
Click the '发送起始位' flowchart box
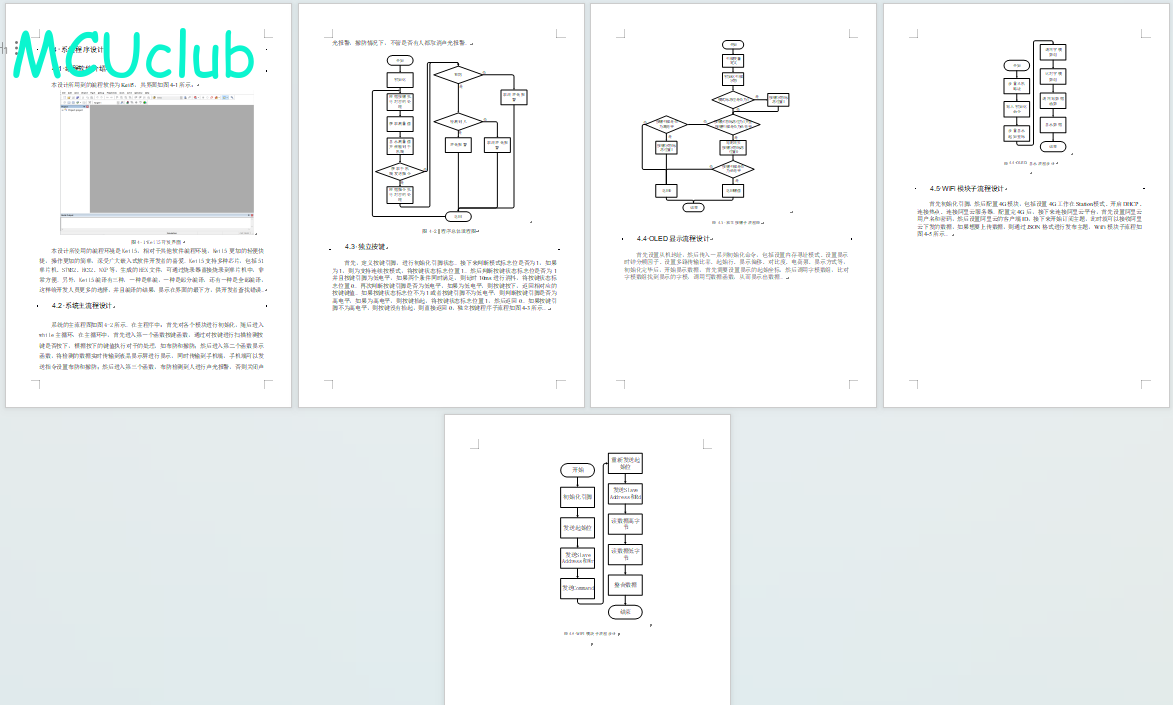[577, 526]
